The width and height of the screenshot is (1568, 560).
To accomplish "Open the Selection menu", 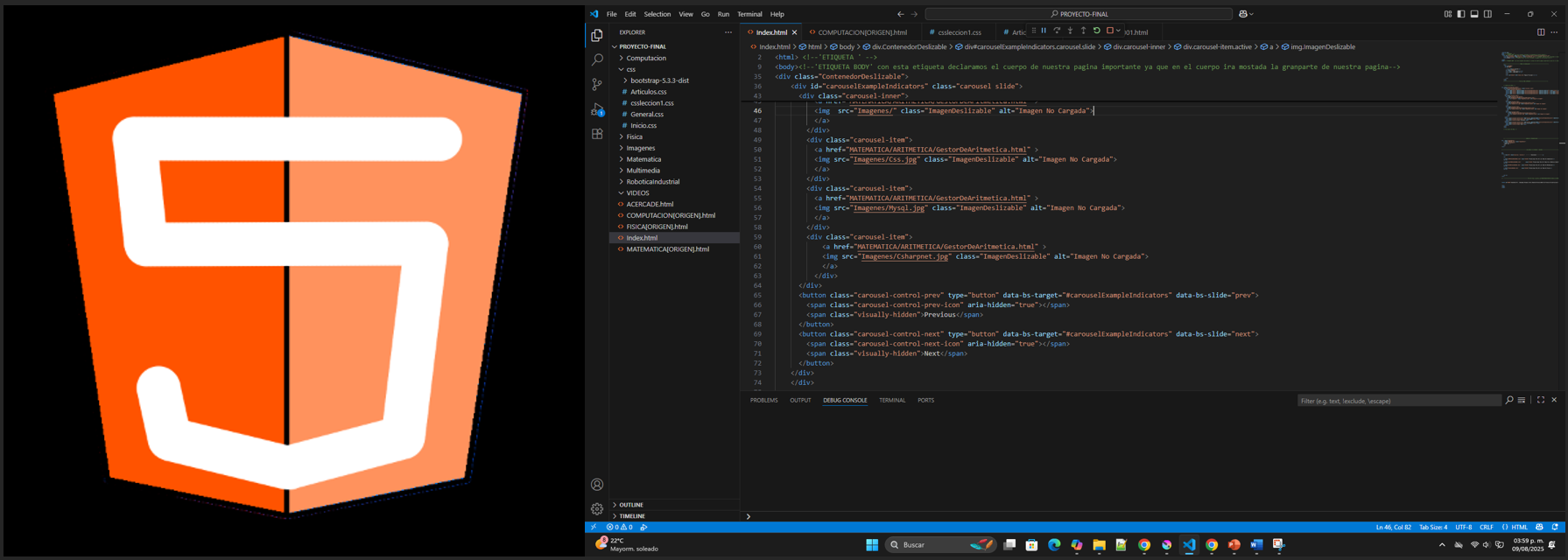I will coord(657,14).
